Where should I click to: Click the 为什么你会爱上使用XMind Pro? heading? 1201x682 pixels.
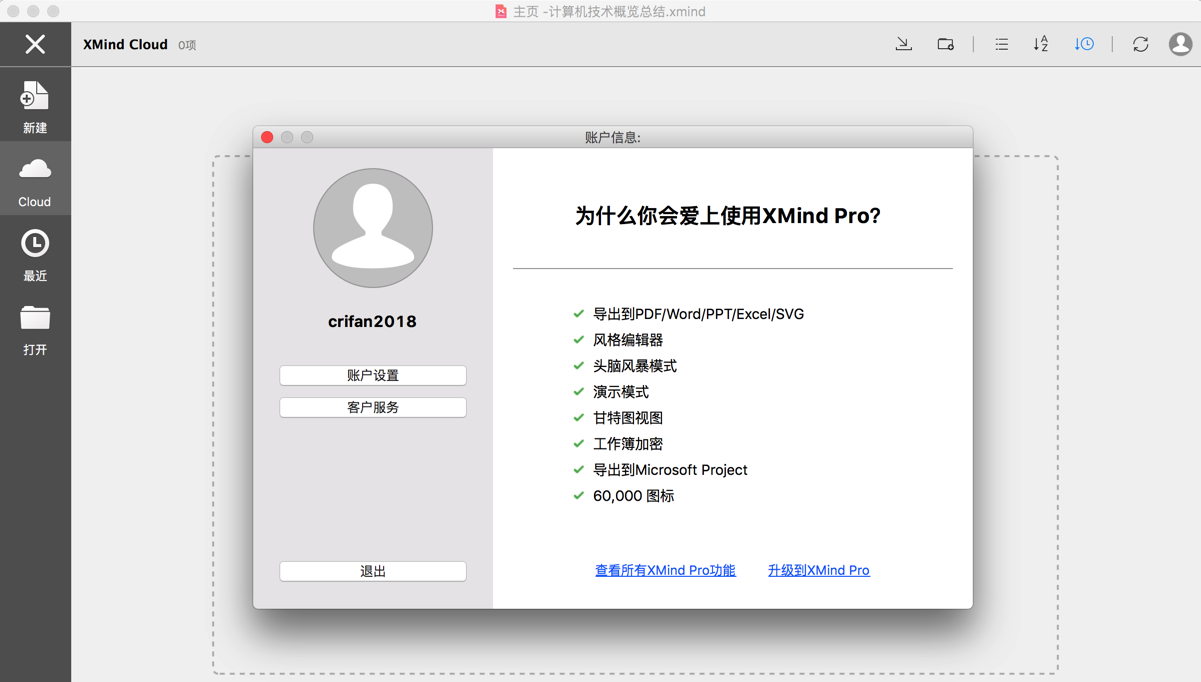(x=728, y=216)
